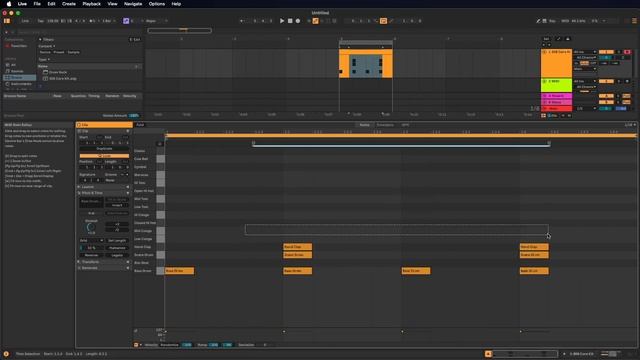Toggle the headphone note preview icon

point(160,144)
